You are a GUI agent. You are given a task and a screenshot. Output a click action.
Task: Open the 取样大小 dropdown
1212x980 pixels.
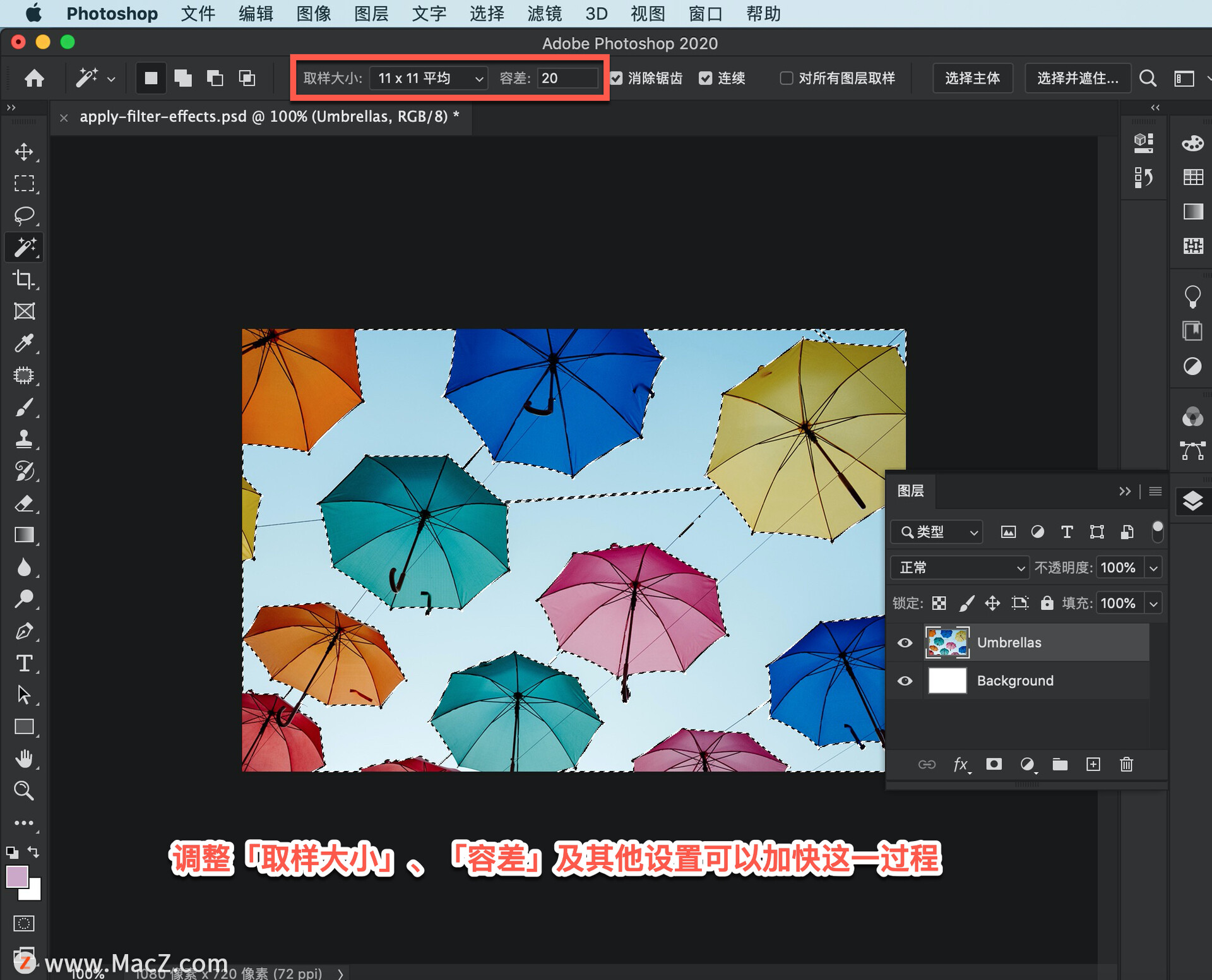(x=429, y=78)
